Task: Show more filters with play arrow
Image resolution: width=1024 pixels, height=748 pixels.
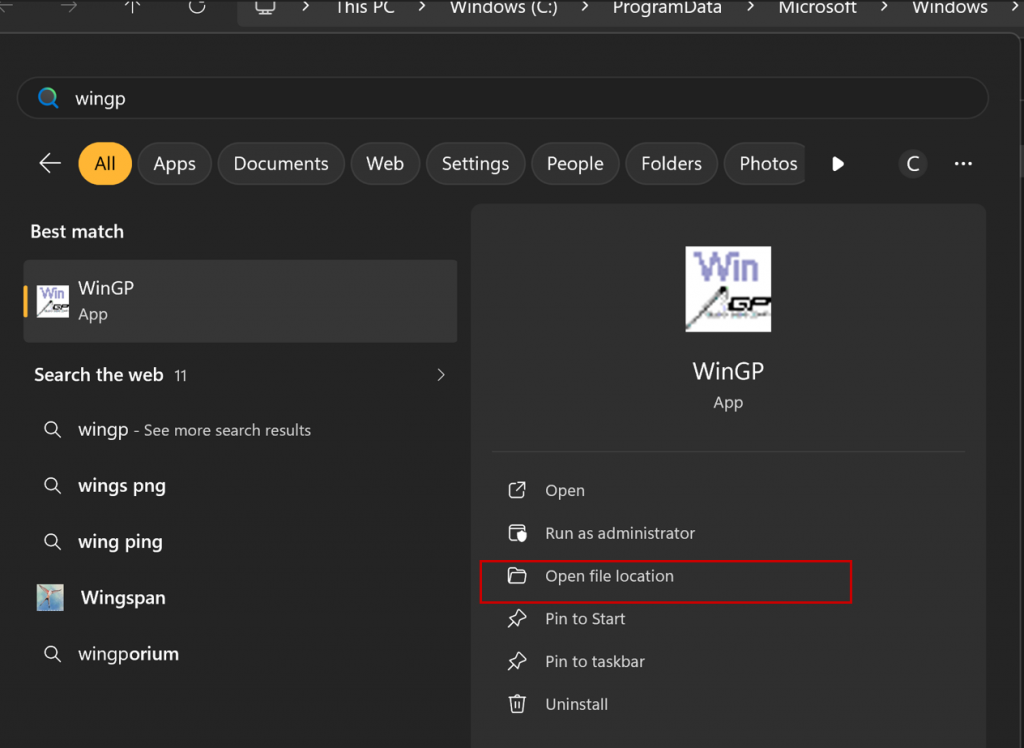Action: [838, 164]
